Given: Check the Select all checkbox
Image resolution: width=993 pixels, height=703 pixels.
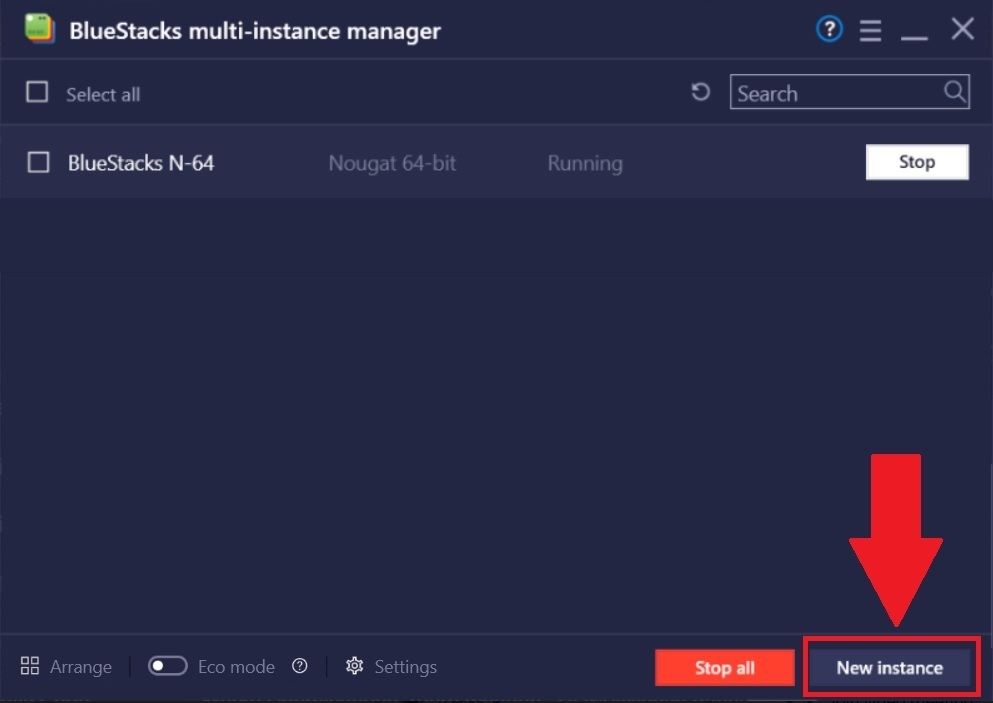Looking at the screenshot, I should point(37,92).
